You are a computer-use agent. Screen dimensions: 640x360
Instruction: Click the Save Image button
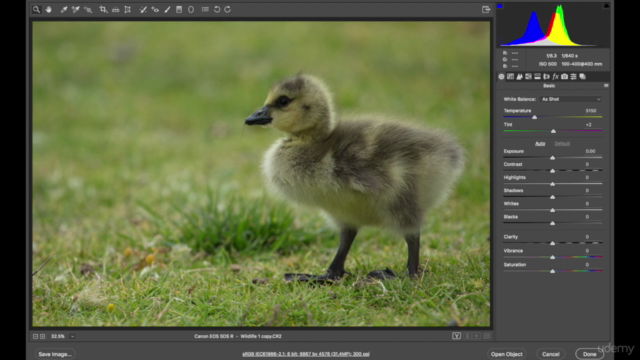click(x=55, y=354)
